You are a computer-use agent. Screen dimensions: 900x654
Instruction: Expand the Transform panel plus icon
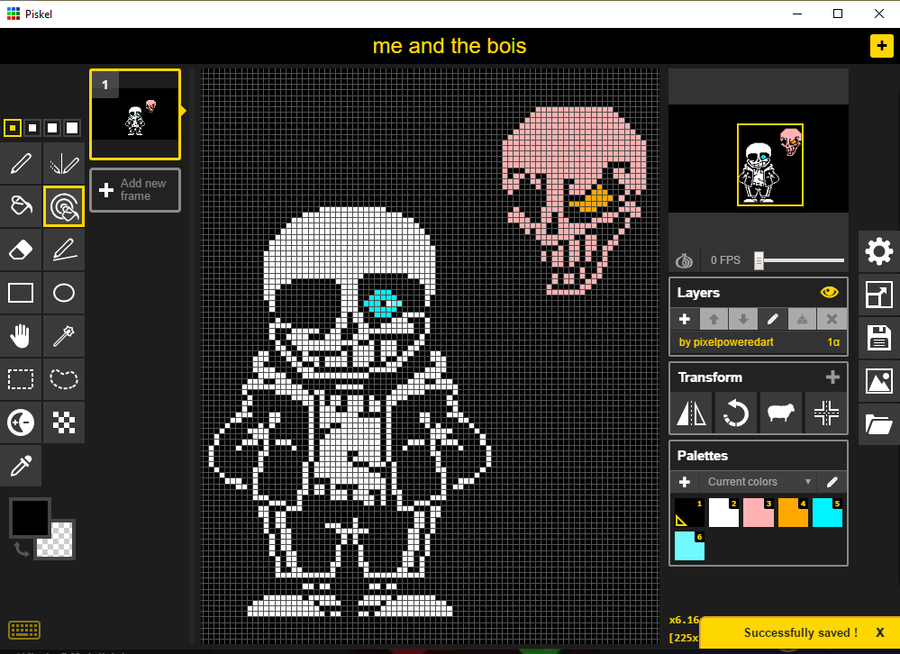coord(832,377)
